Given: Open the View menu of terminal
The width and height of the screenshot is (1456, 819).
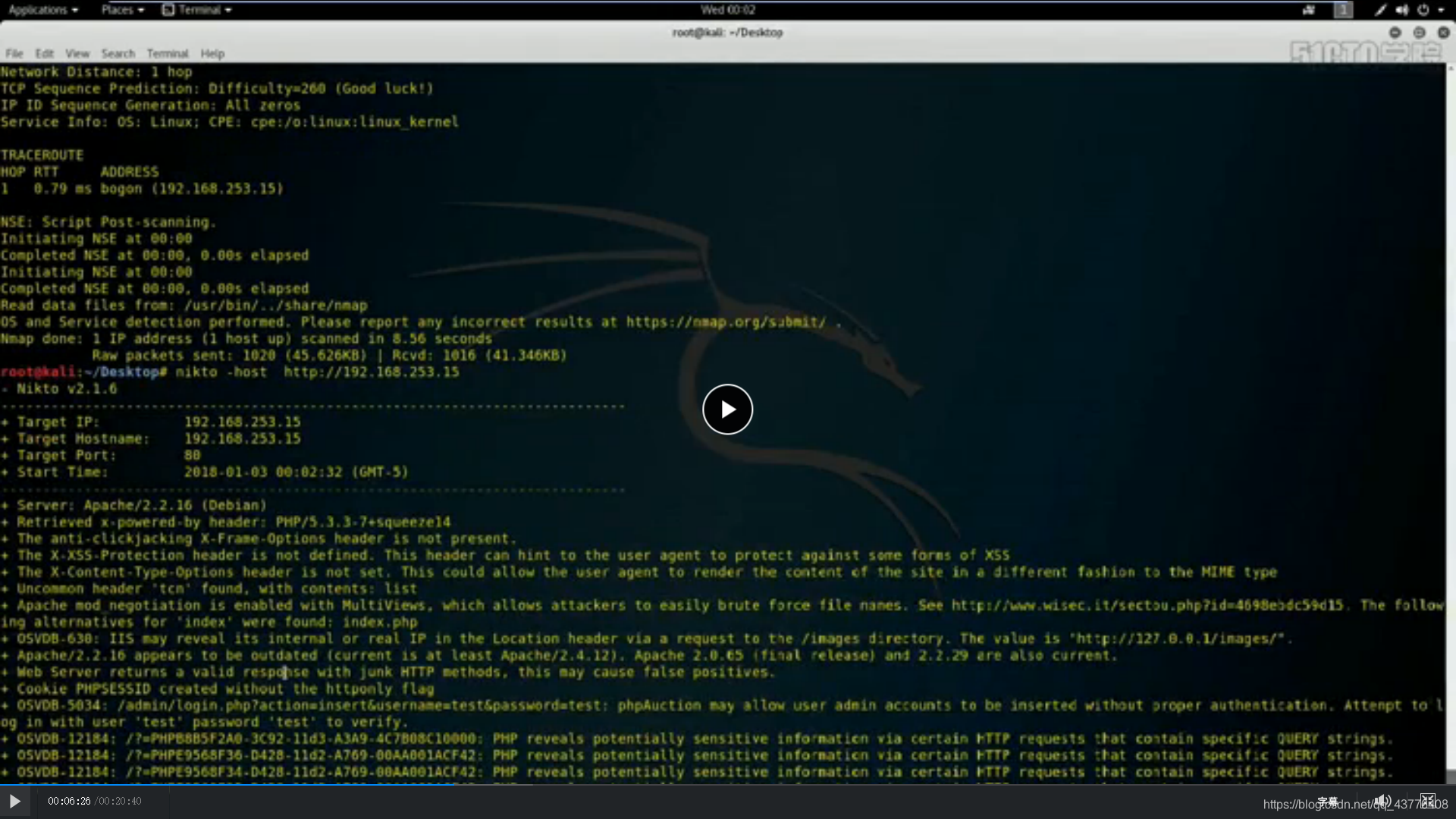Looking at the screenshot, I should (x=77, y=54).
